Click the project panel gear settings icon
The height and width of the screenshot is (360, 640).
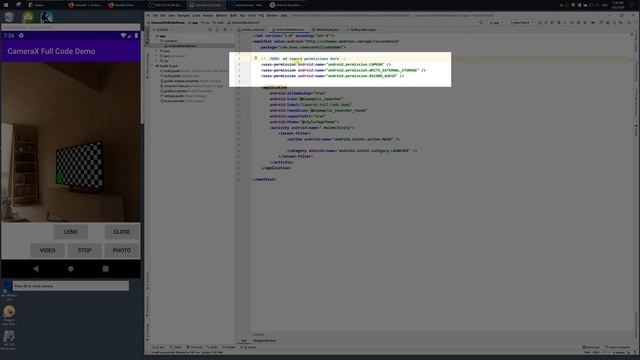pos(225,29)
